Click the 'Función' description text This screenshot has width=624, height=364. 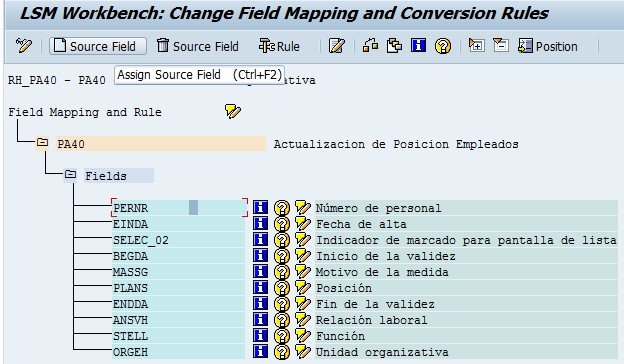[x=340, y=336]
